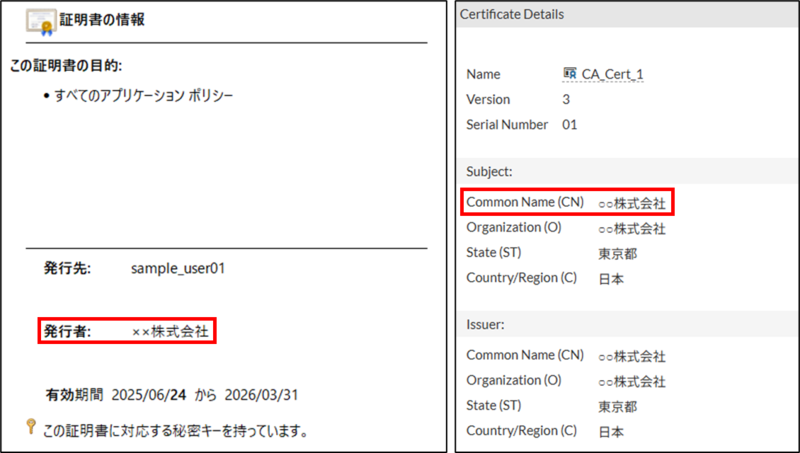Click the certificate icon beside CA_Cert_1

(x=569, y=73)
